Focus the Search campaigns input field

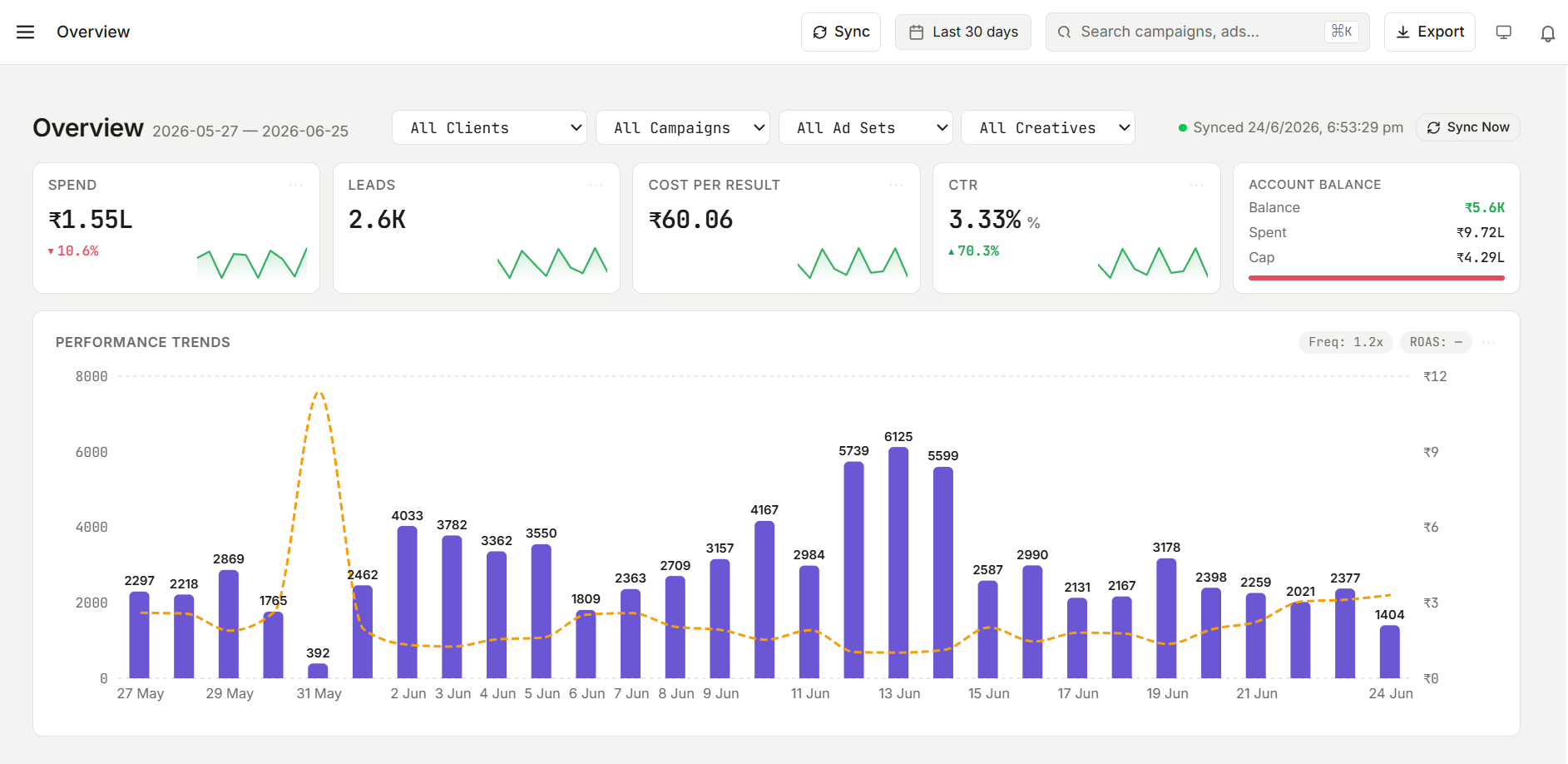[1207, 32]
